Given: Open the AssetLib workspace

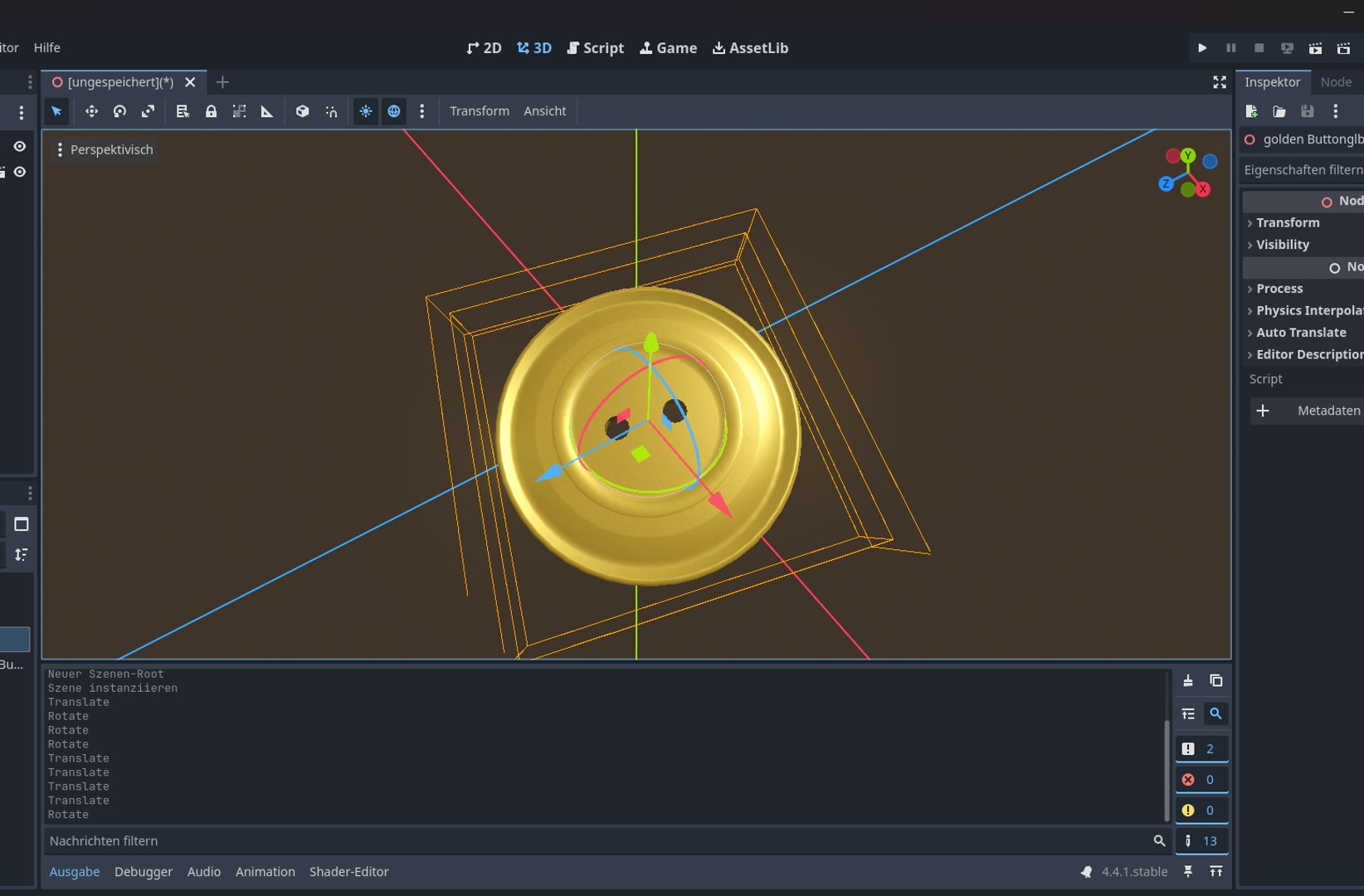Looking at the screenshot, I should pyautogui.click(x=750, y=48).
